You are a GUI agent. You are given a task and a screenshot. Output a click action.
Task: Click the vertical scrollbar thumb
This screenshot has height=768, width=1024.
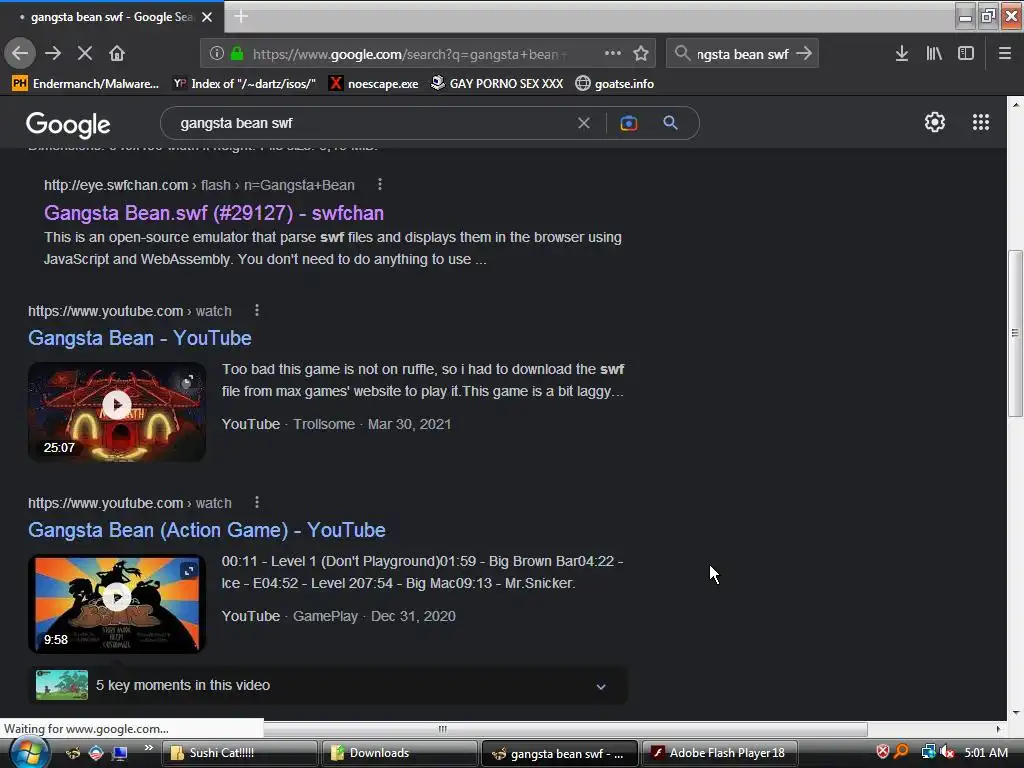tap(1015, 333)
